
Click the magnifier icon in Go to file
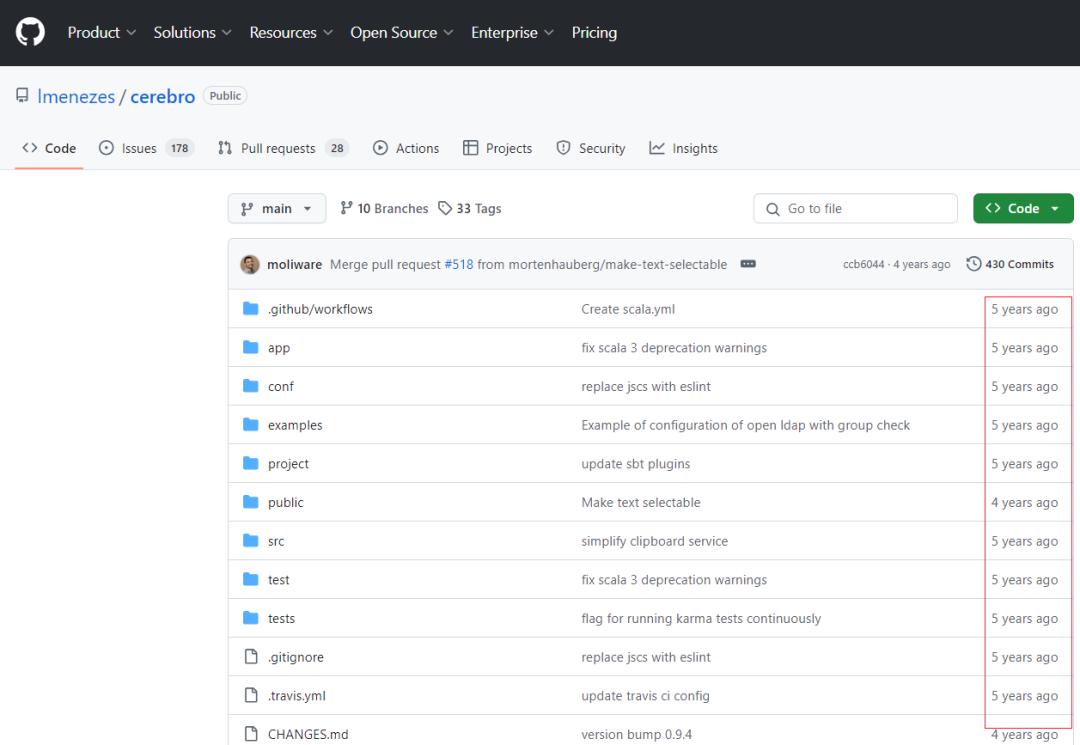tap(773, 209)
